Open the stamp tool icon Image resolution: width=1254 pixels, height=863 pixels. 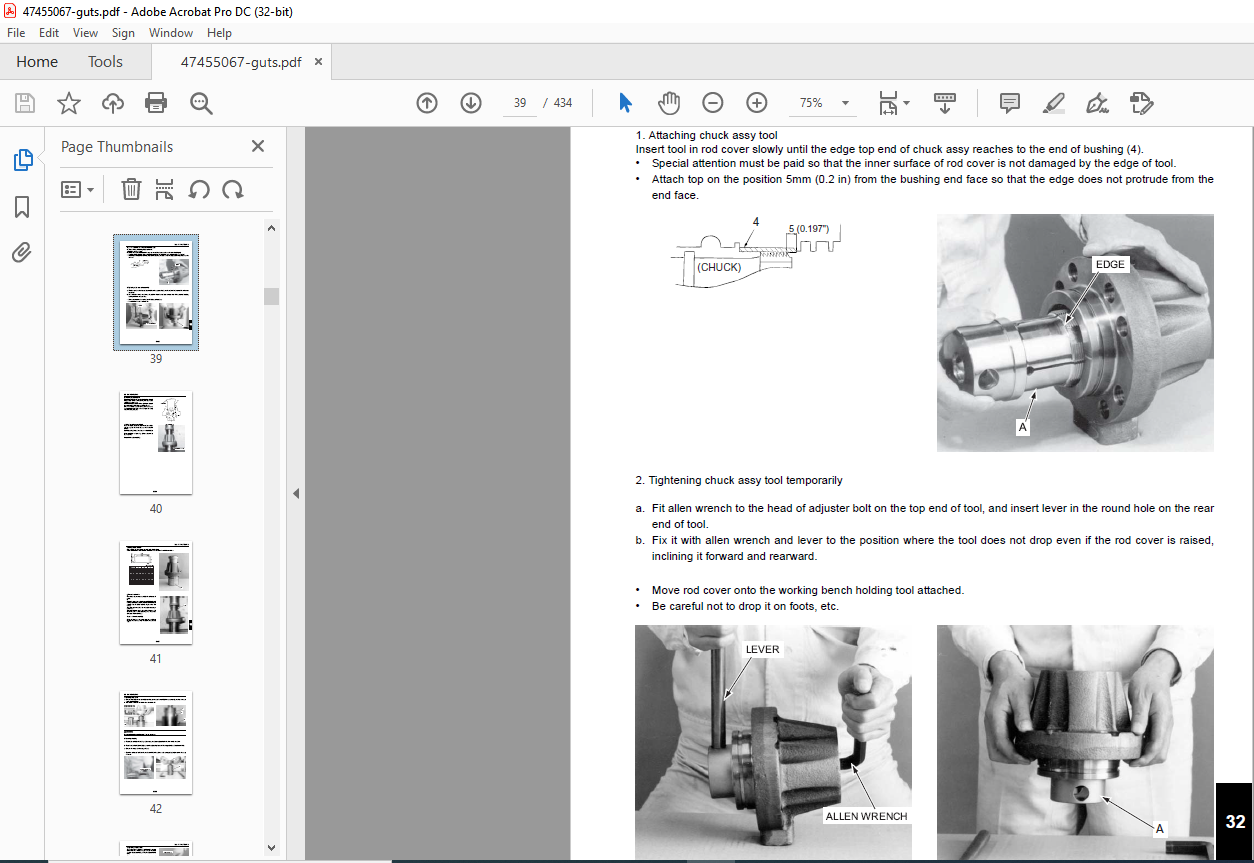coord(1141,103)
